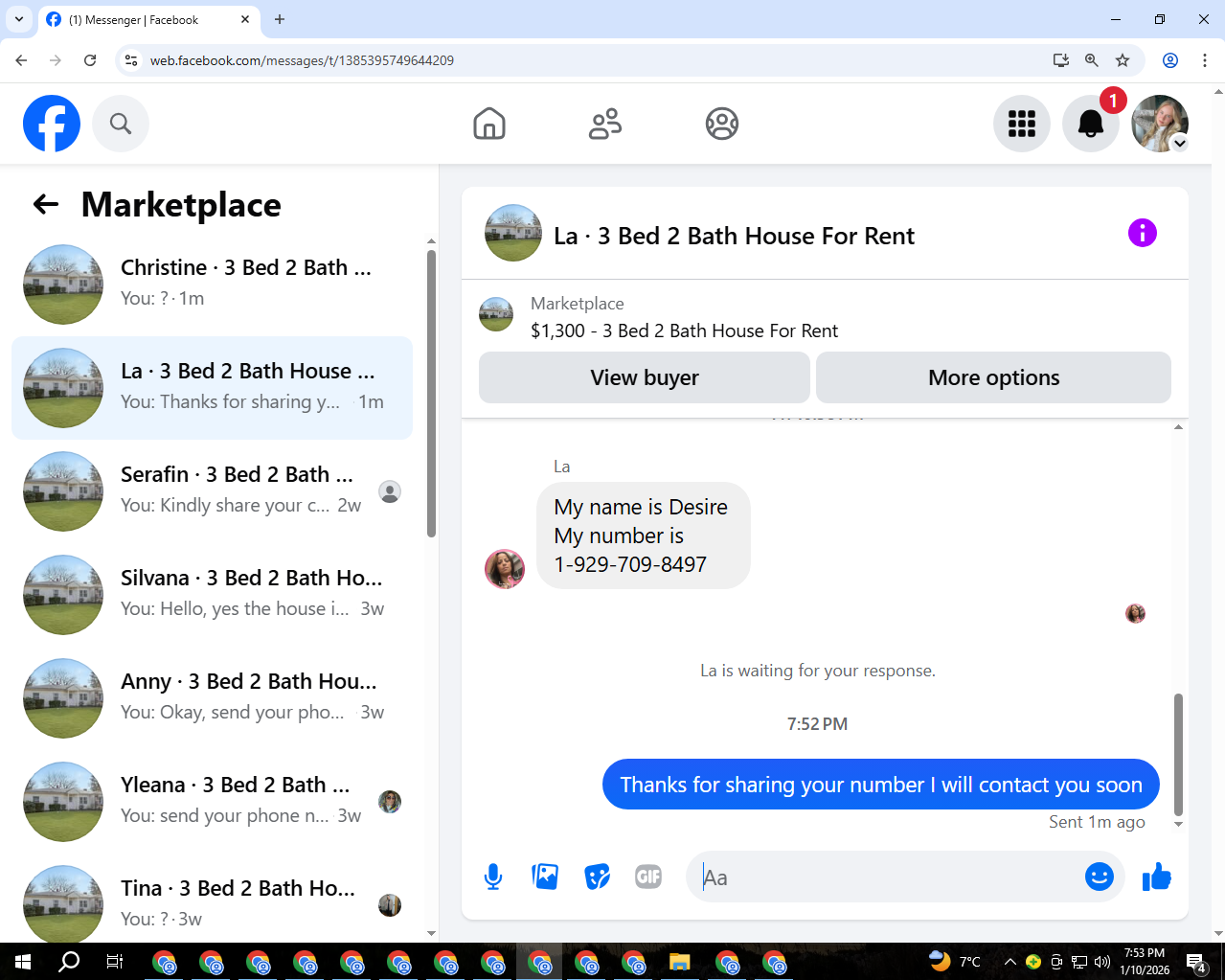Click the chat messages scrollbar thumb
The image size is (1225, 980).
pos(1178,753)
